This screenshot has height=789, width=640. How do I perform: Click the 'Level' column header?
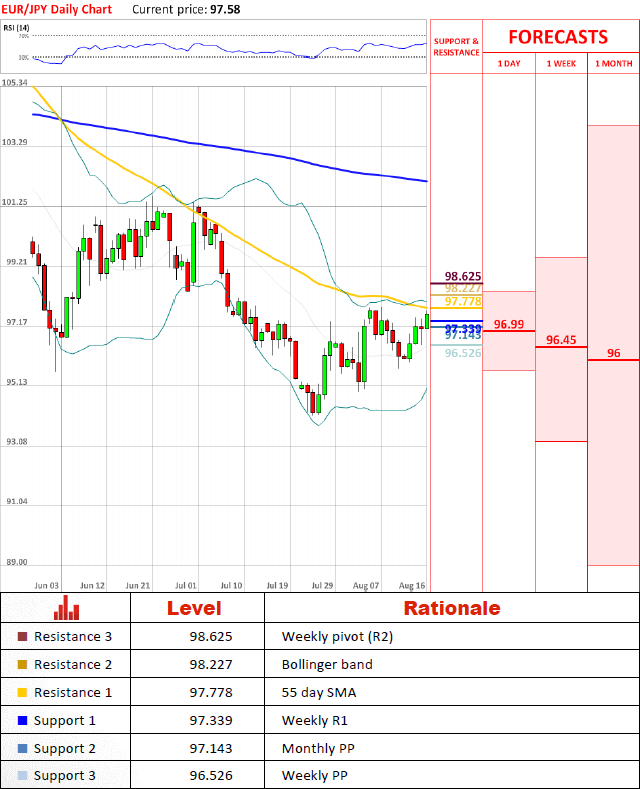(x=194, y=608)
